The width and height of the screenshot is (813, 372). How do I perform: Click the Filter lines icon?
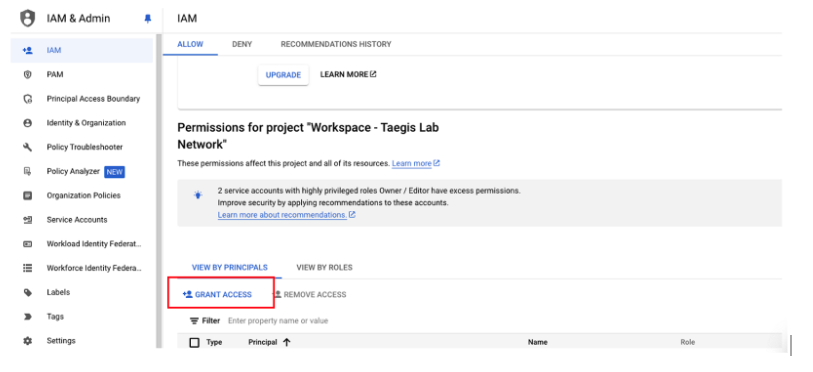pyautogui.click(x=194, y=321)
